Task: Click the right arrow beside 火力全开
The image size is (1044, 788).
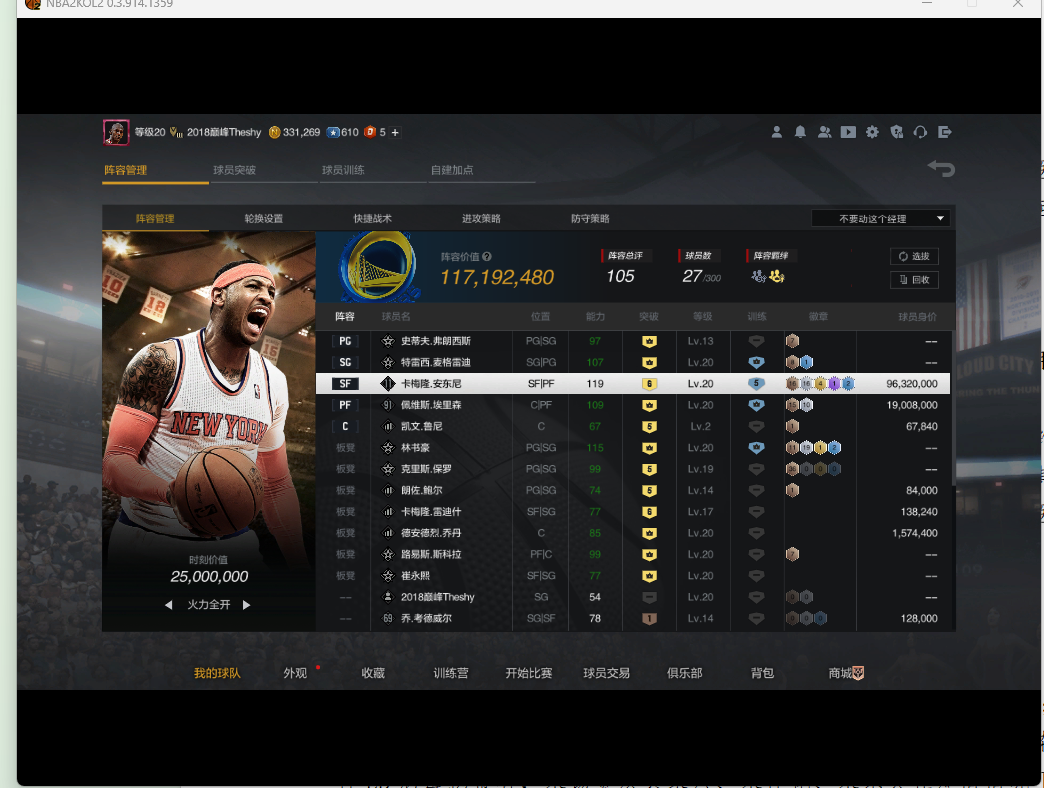Action: tap(246, 605)
